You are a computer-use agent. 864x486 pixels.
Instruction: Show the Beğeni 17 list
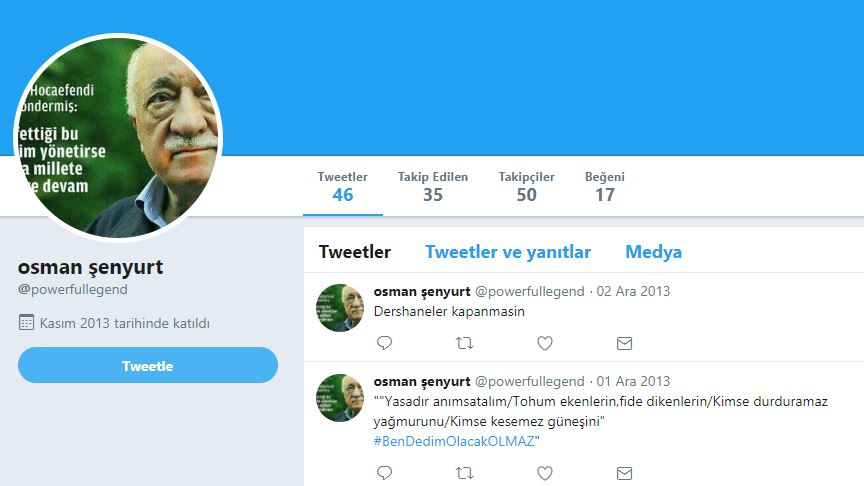pos(604,187)
